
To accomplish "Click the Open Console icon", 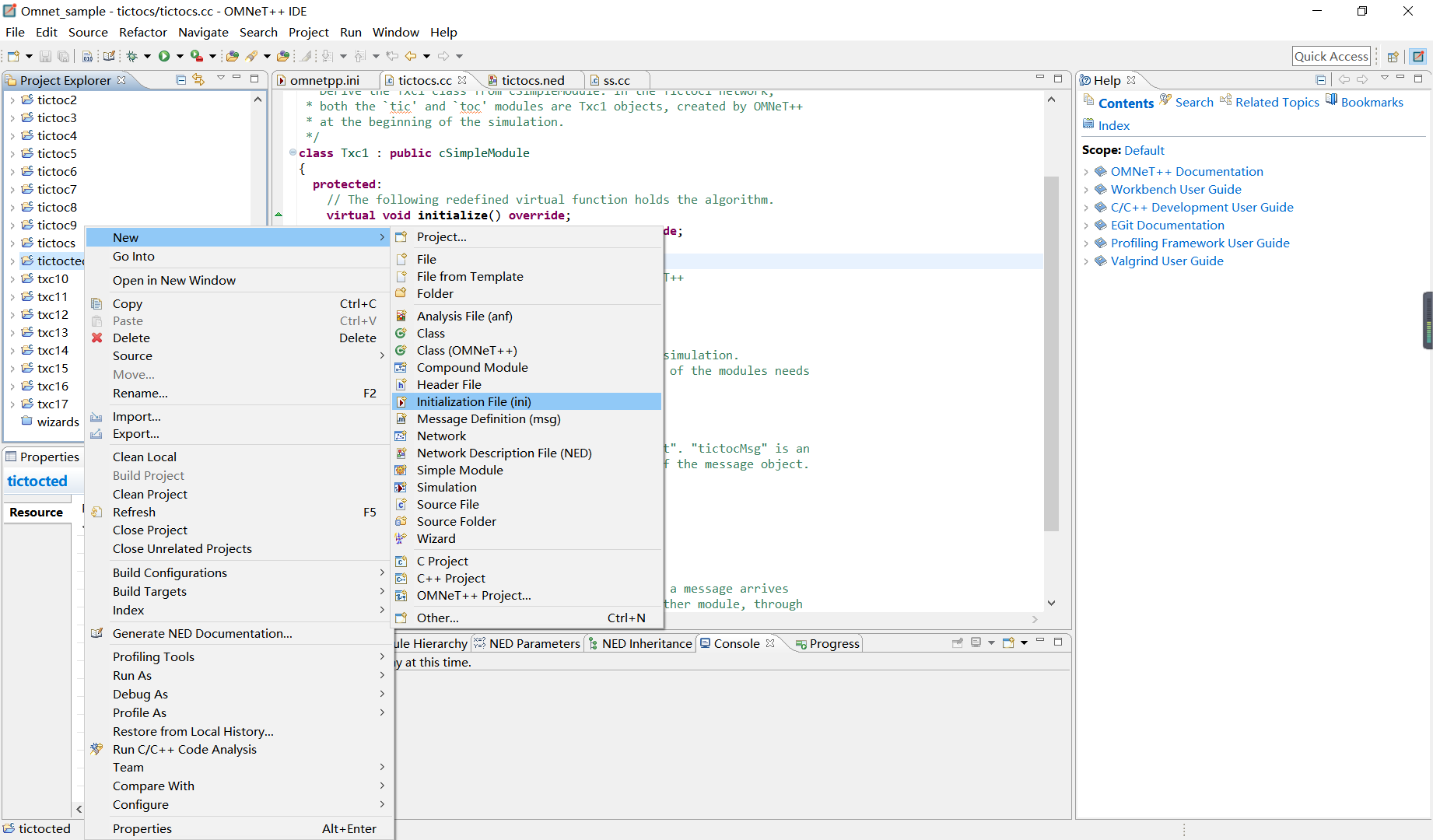I will tap(1008, 643).
